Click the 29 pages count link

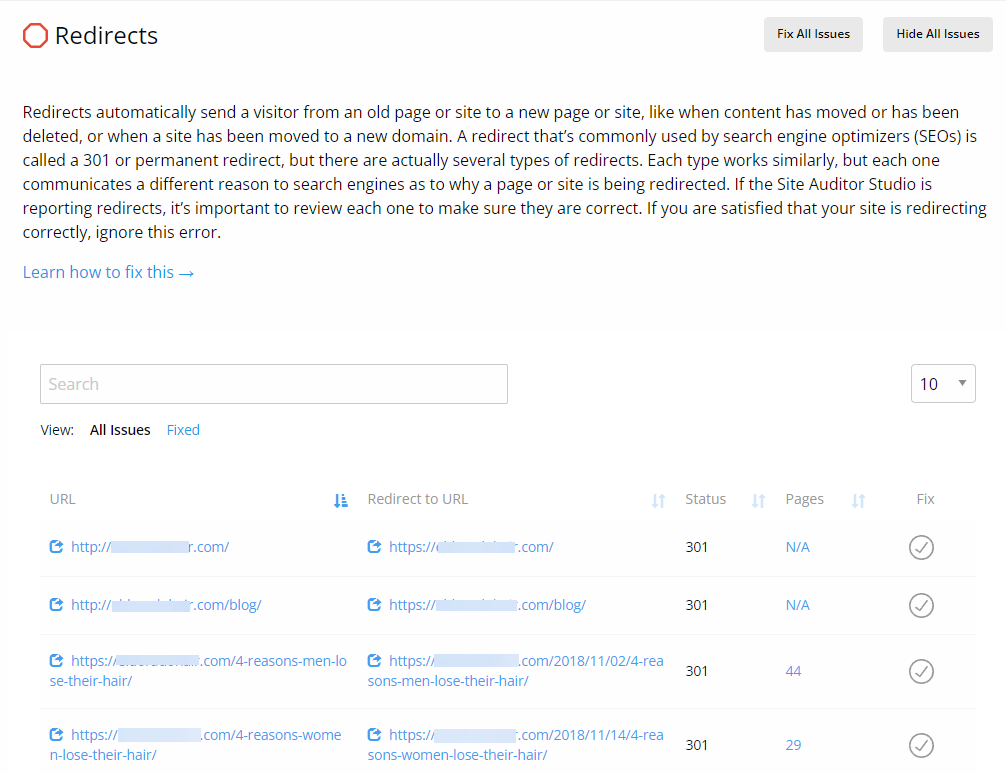tap(793, 744)
